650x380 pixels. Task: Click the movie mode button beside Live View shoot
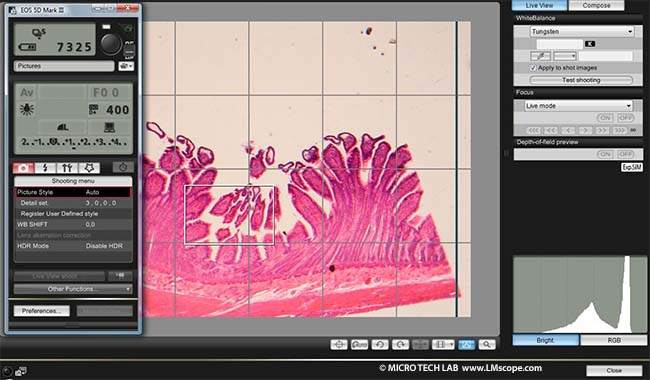click(120, 276)
